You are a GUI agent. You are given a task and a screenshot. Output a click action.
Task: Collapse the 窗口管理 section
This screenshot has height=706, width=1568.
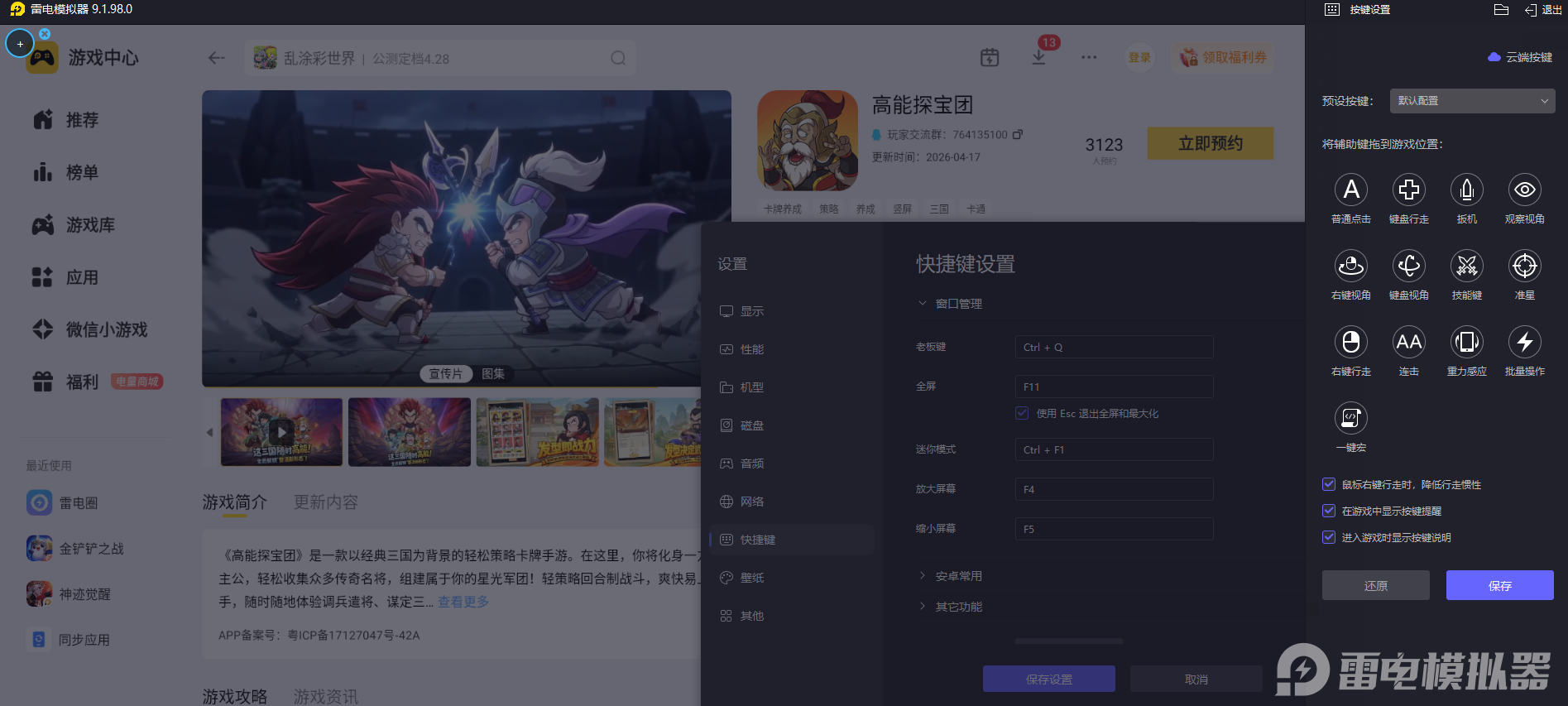(950, 304)
